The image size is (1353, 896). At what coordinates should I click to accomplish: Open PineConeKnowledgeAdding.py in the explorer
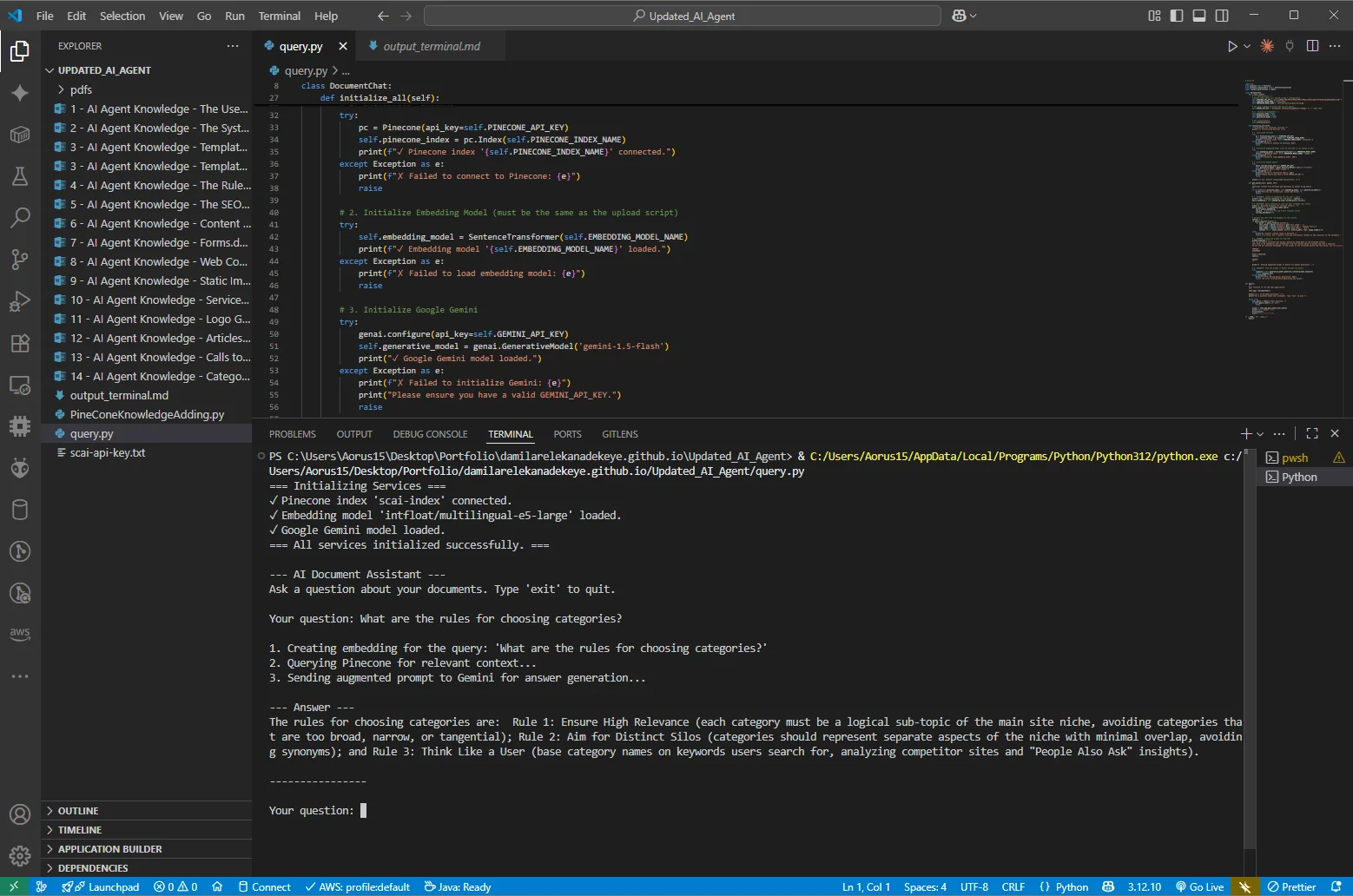[147, 414]
